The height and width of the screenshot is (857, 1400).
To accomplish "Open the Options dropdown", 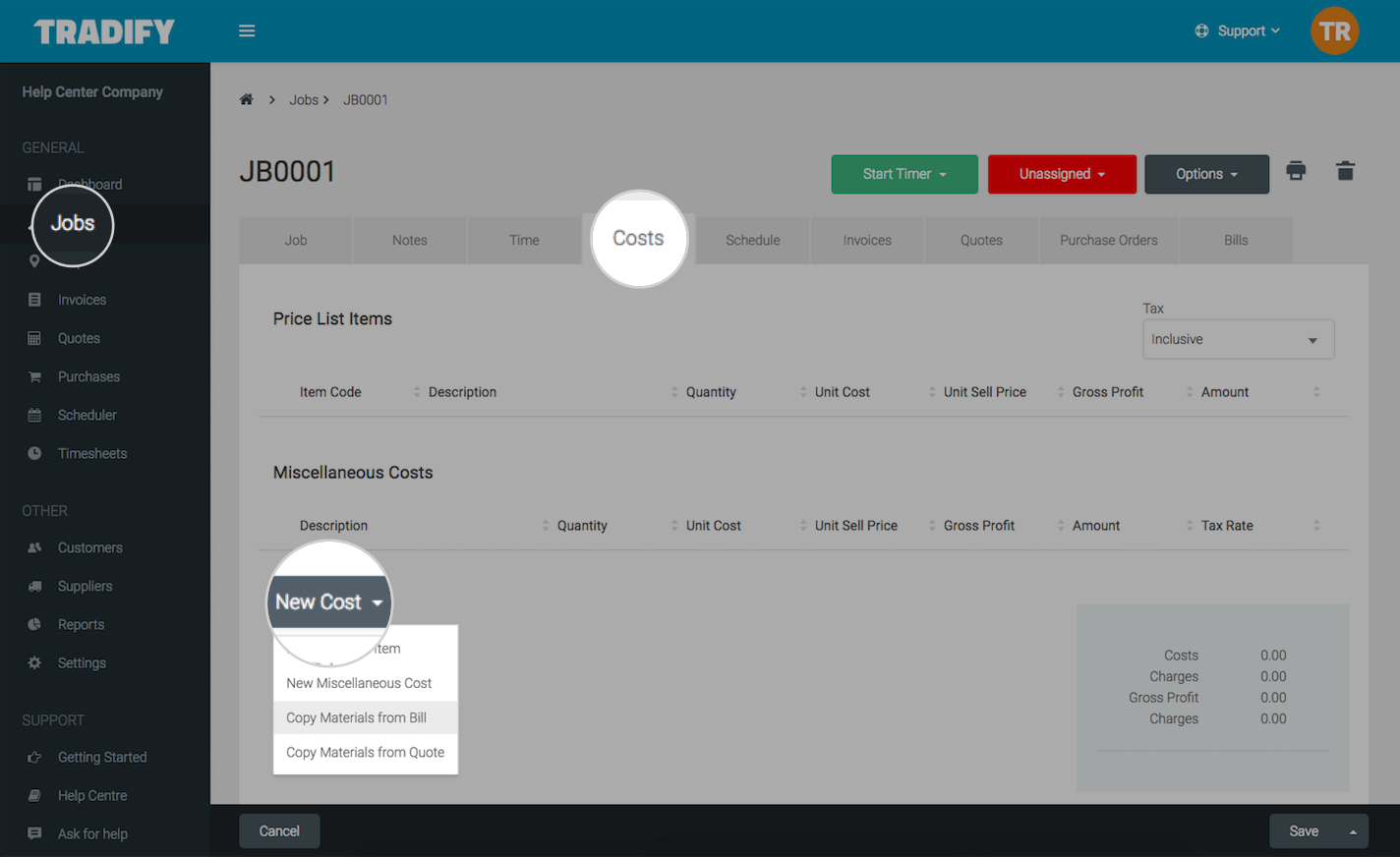I will pos(1206,174).
